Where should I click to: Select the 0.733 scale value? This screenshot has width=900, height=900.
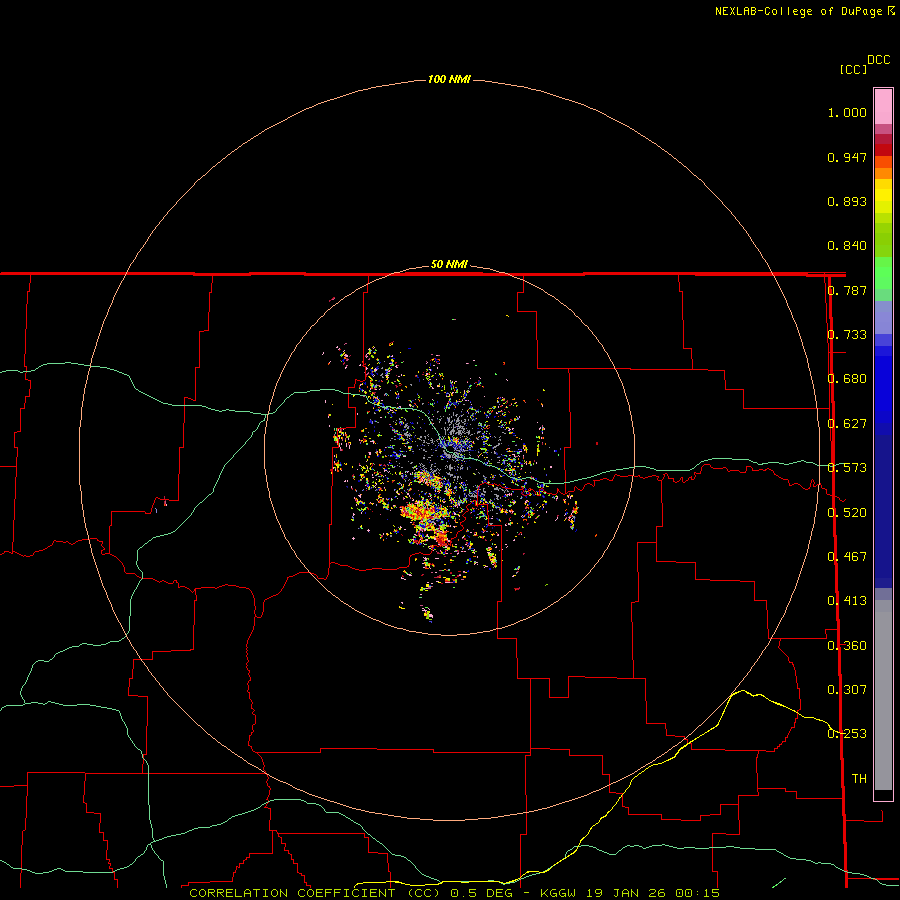pos(847,335)
